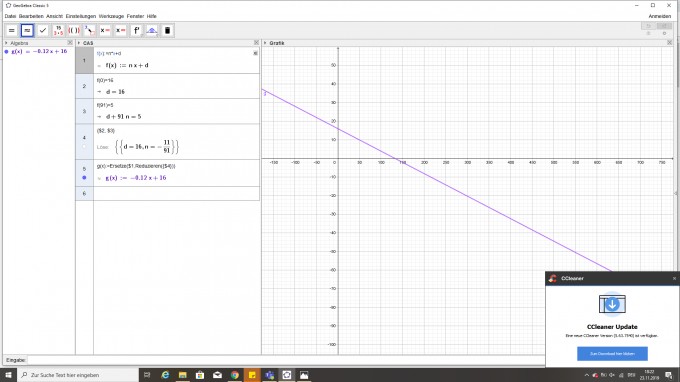Click the f(x) := n x + d output
Screen dimensions: 680x382
pyautogui.click(x=127, y=65)
